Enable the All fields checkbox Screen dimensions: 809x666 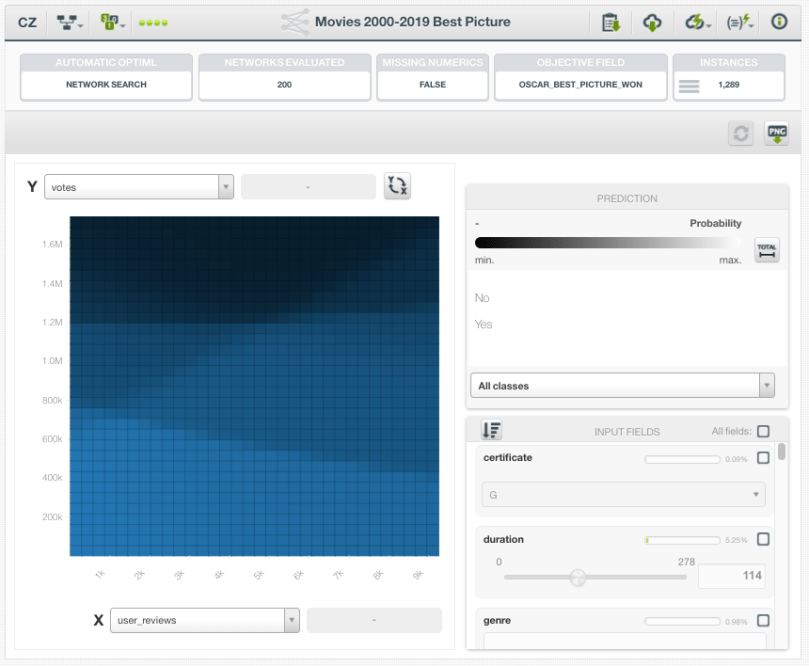pos(763,431)
